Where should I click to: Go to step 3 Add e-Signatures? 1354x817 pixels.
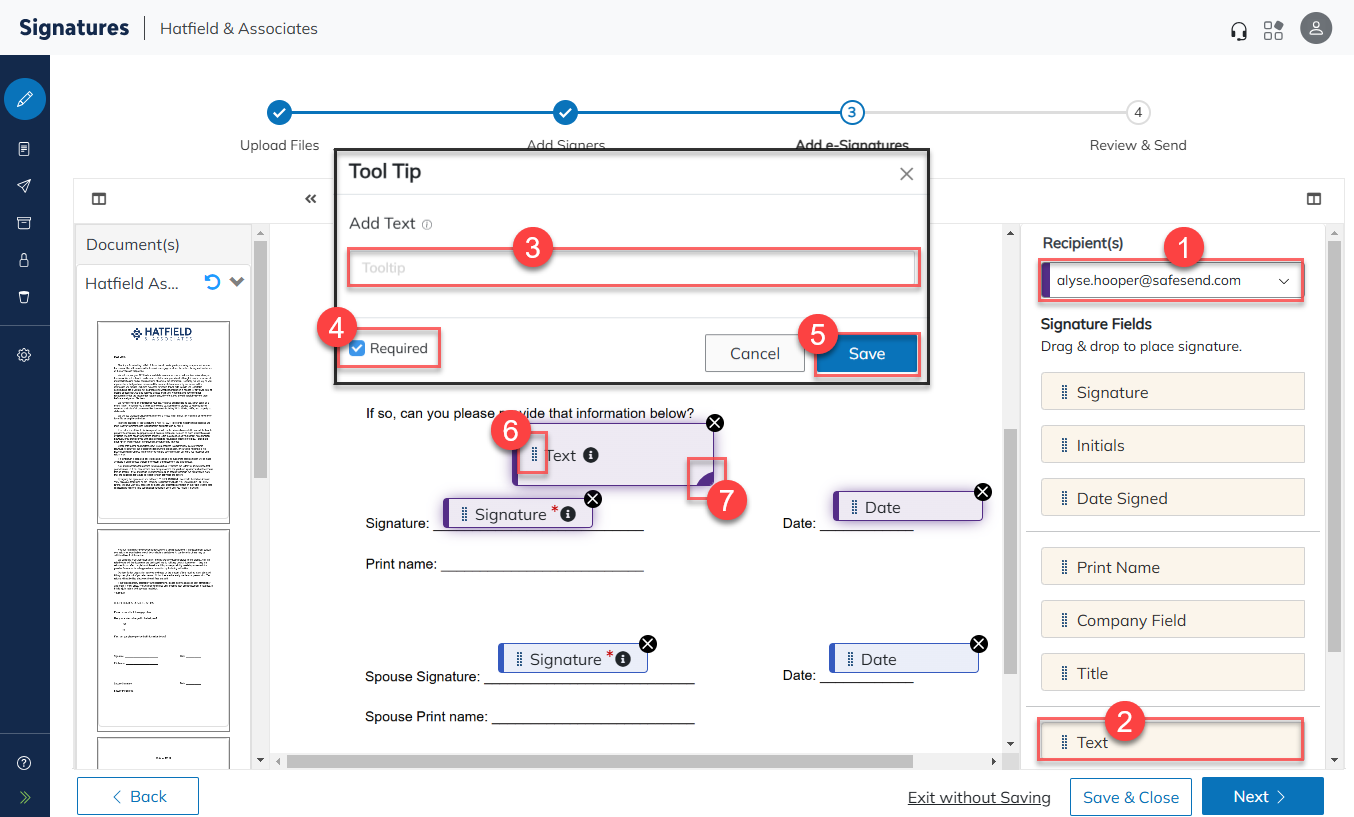(x=851, y=112)
